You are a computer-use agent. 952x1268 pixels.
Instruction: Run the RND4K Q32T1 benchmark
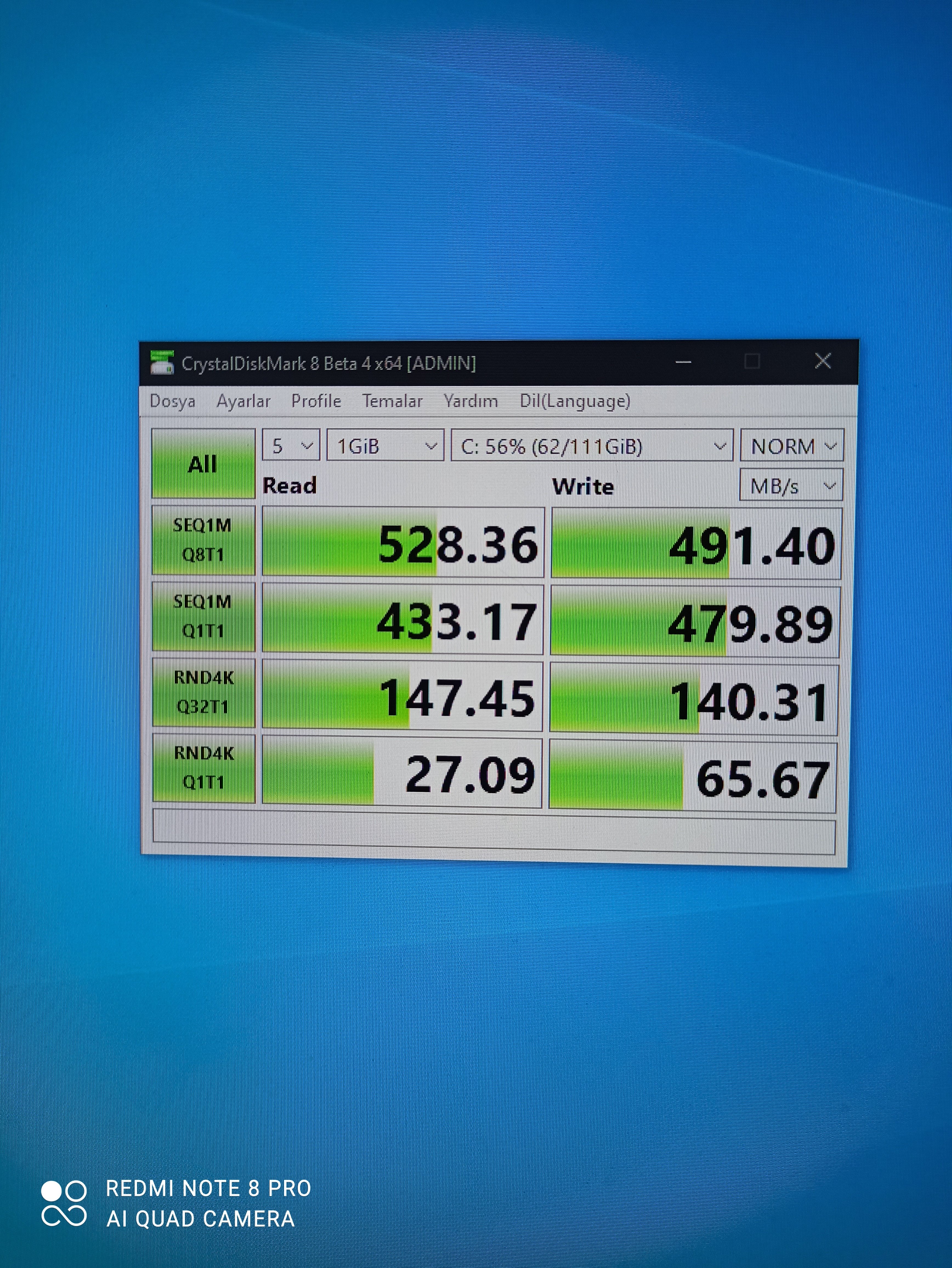[x=203, y=692]
